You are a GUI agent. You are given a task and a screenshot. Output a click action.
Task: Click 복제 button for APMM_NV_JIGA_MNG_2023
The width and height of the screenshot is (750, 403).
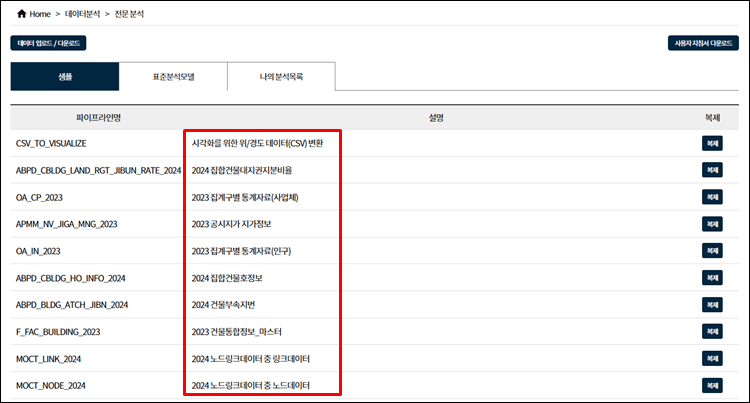pyautogui.click(x=712, y=224)
